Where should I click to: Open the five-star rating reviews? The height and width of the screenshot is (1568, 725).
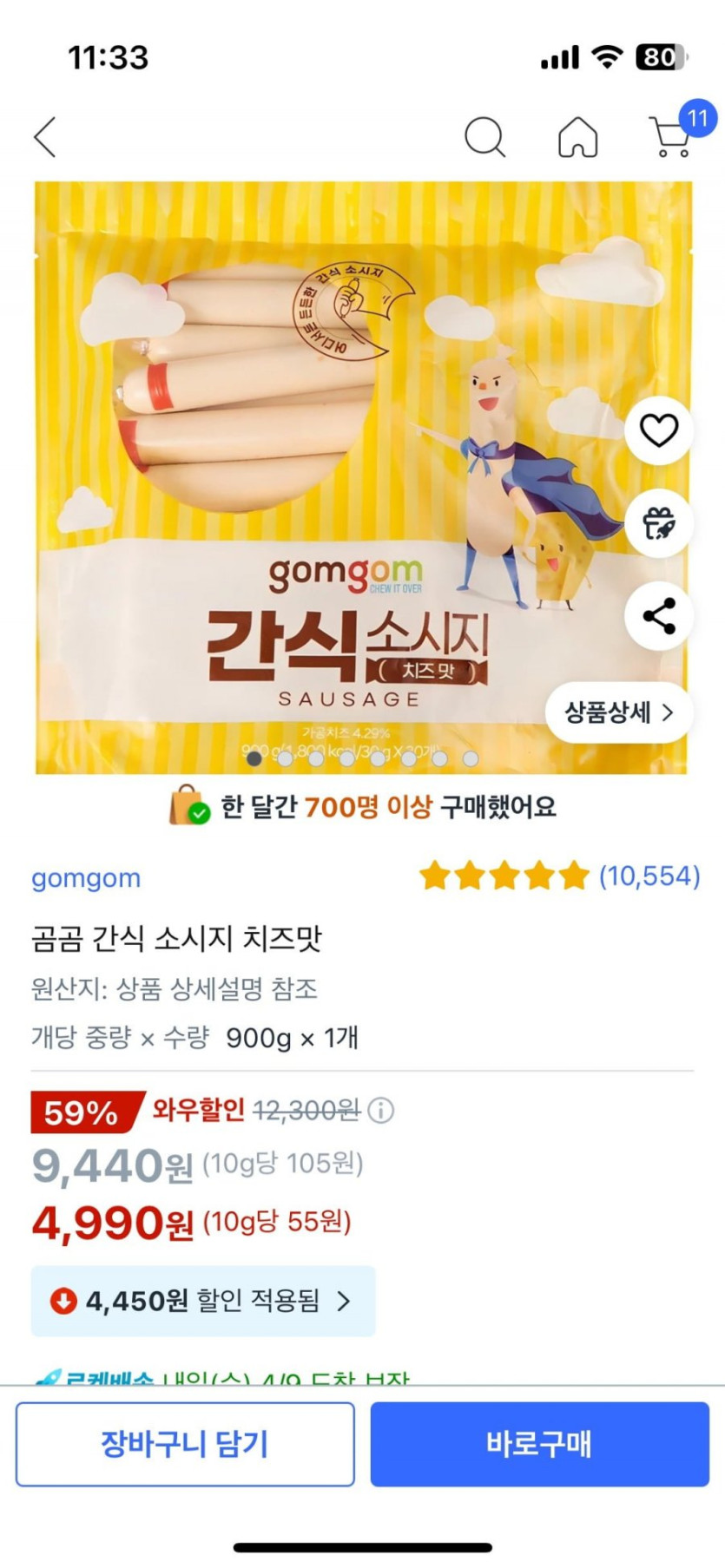pos(559,876)
